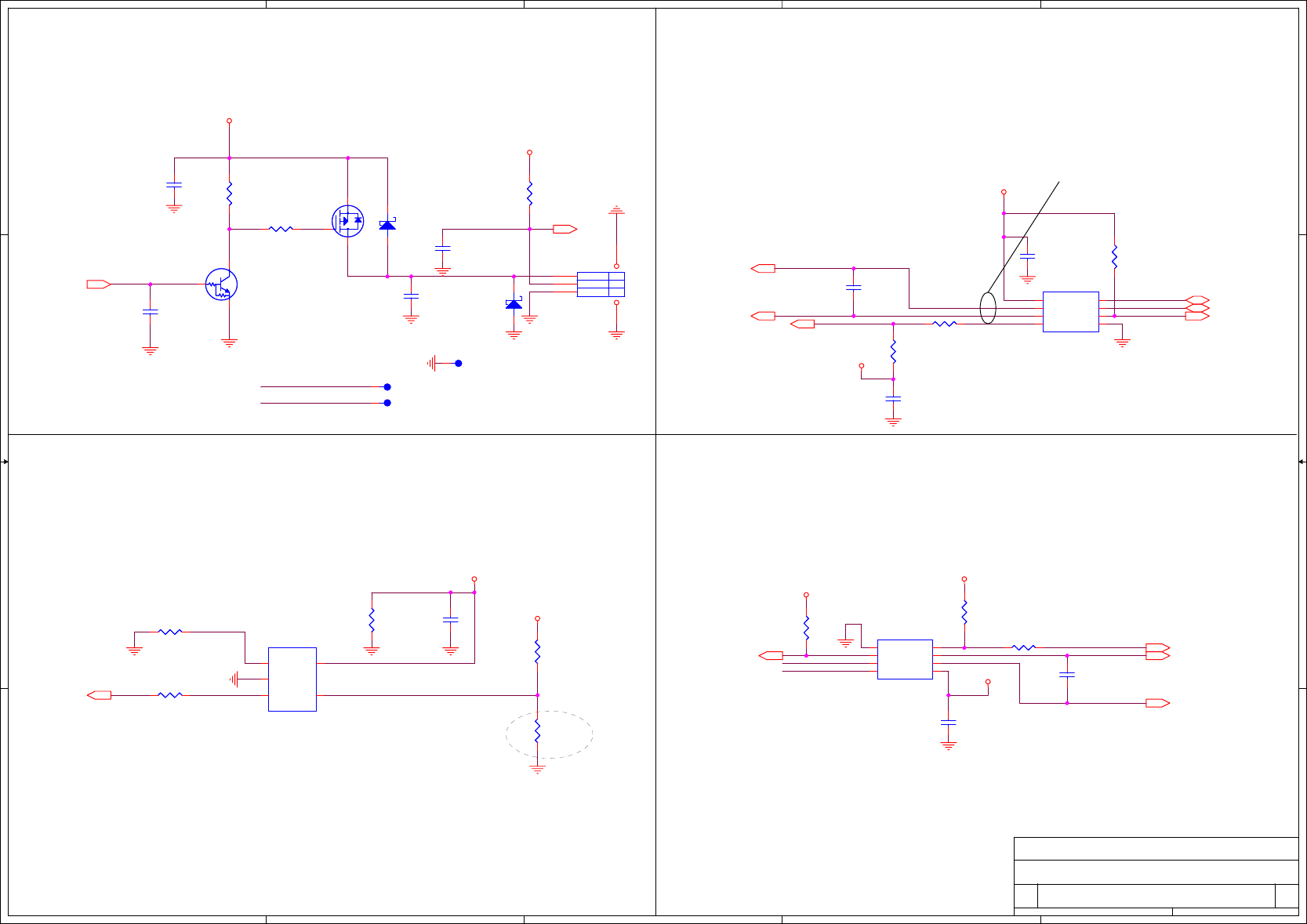Select the IC rectangle in the lower-right circuit
Image resolution: width=1307 pixels, height=924 pixels.
tap(905, 659)
